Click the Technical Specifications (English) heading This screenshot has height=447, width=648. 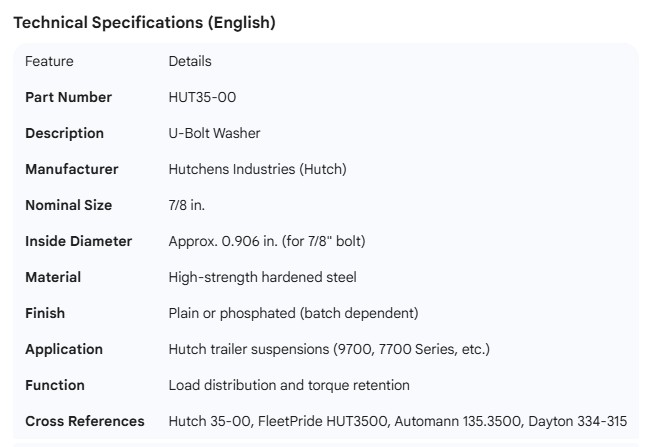pos(144,22)
